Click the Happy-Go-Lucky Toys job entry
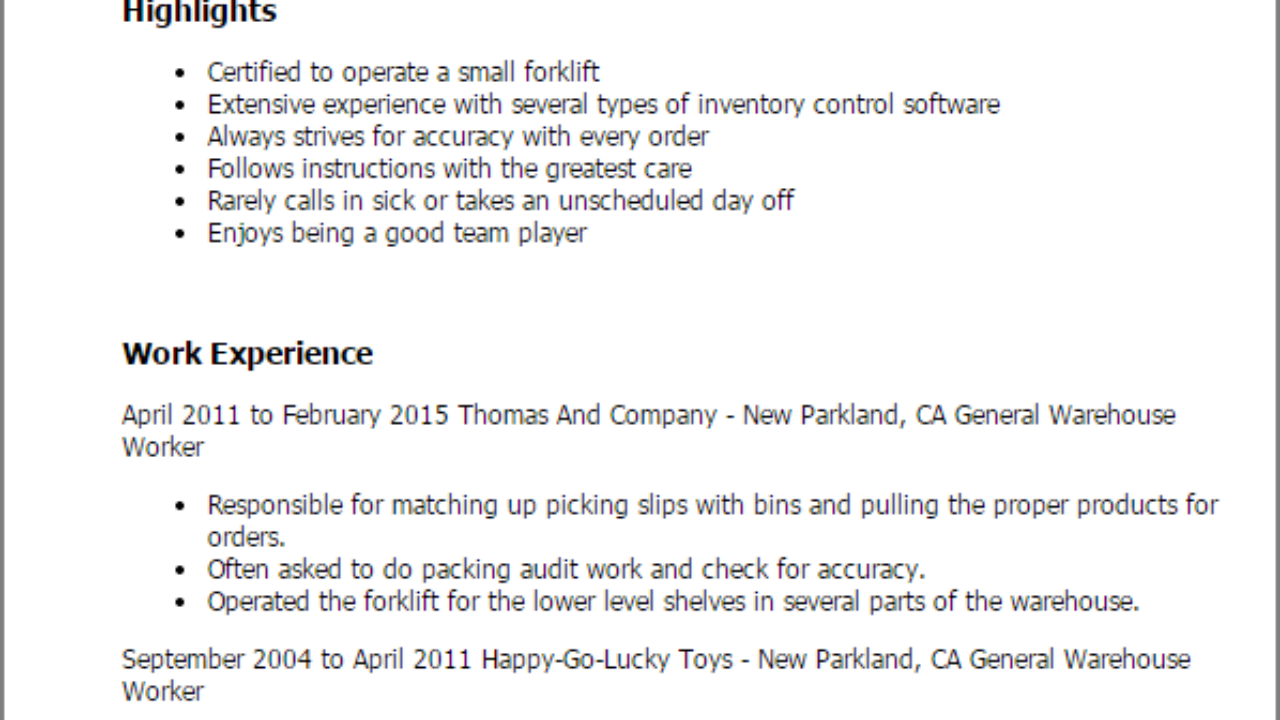Screen dimensions: 1280x720 pyautogui.click(x=656, y=675)
